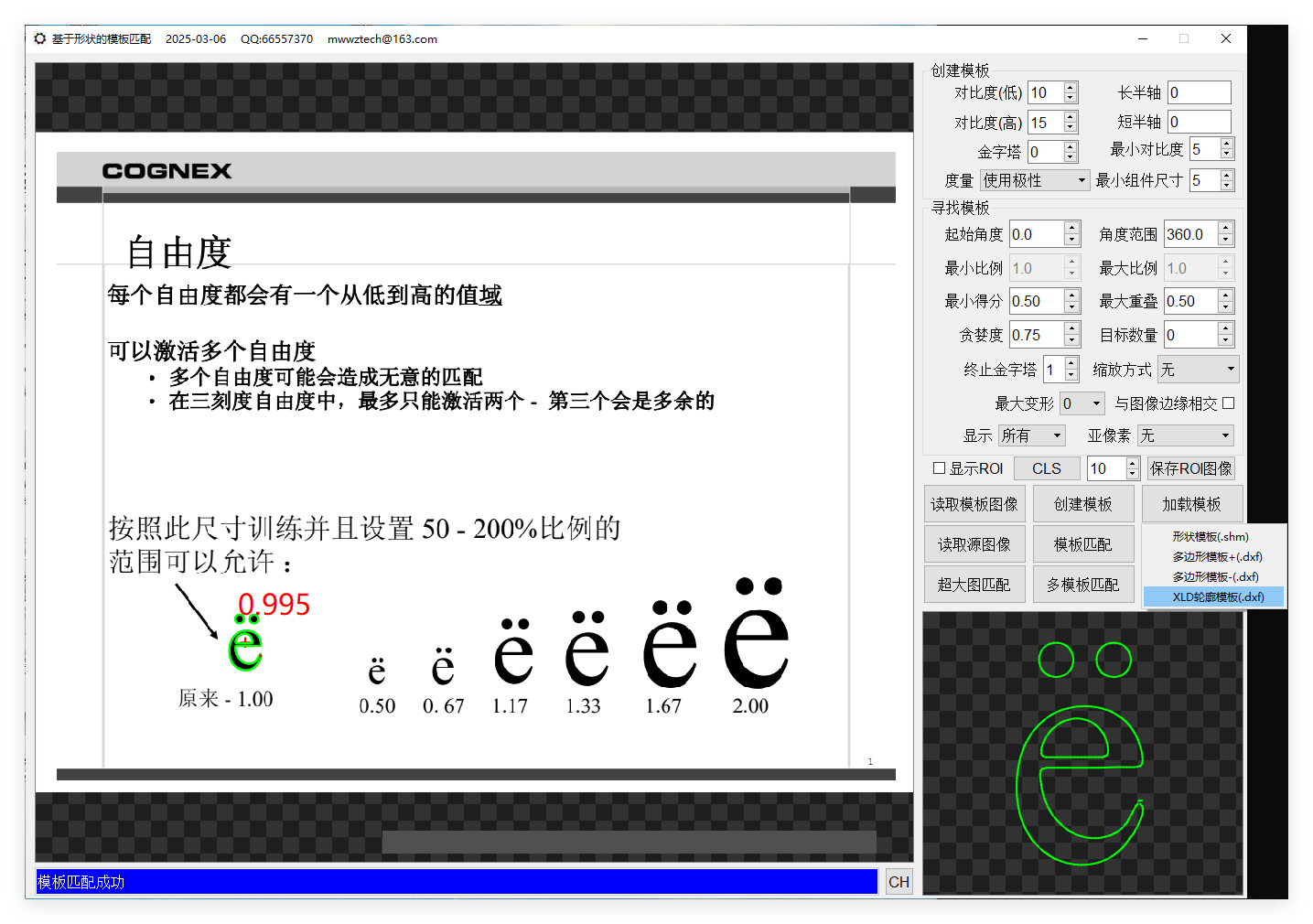Click the 创建模板 button
The image size is (1313, 924).
tap(1083, 503)
